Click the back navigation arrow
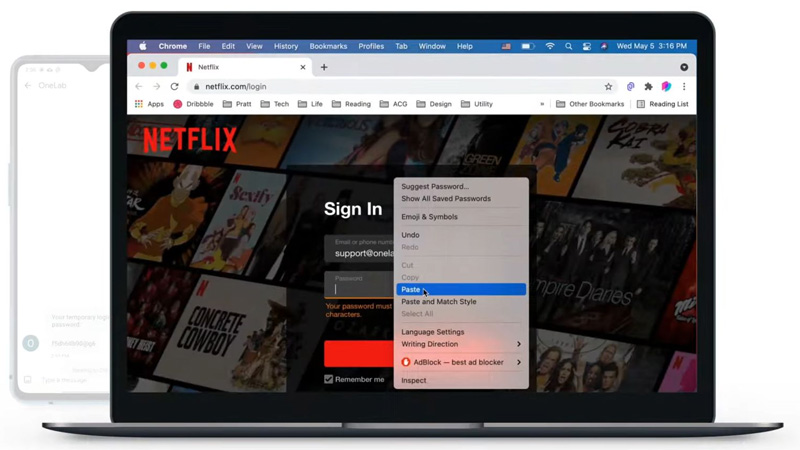The height and width of the screenshot is (450, 800). pyautogui.click(x=139, y=87)
